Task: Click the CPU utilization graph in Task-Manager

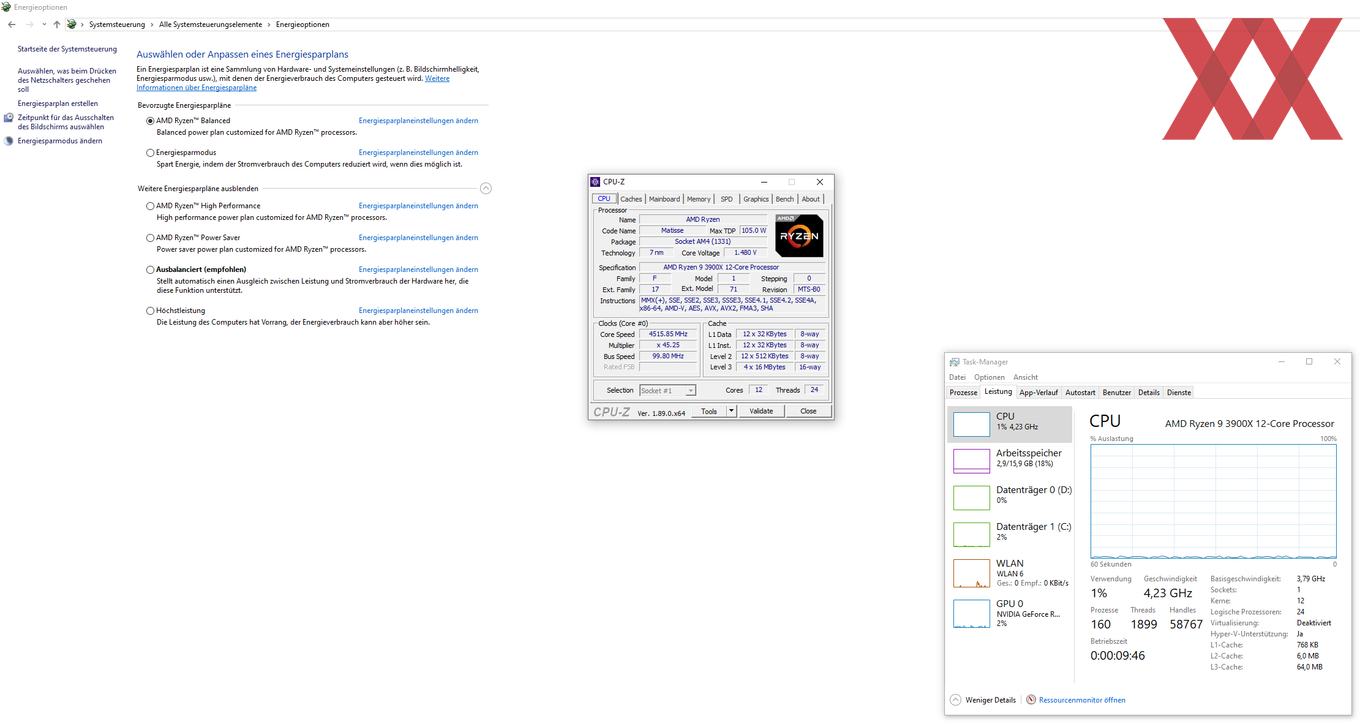Action: 1213,501
